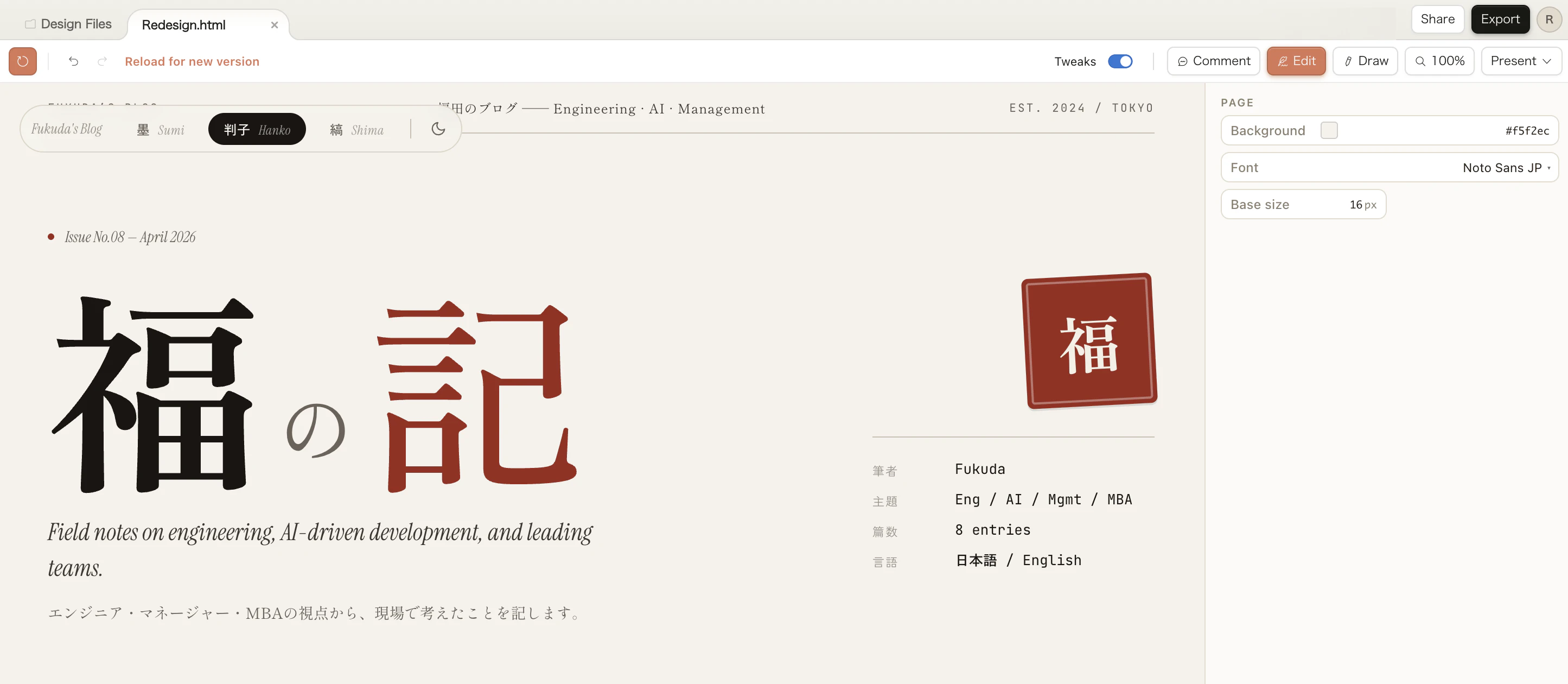This screenshot has width=1568, height=684.
Task: Toggle dark mode moon icon
Action: click(438, 129)
